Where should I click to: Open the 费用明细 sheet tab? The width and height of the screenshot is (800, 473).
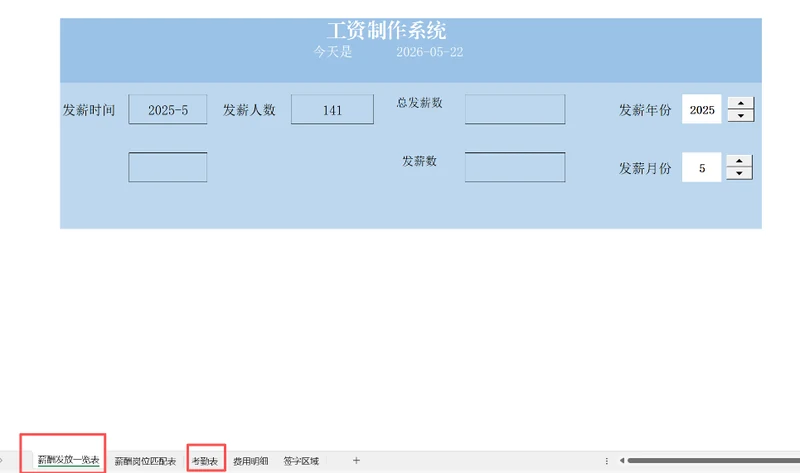(x=251, y=461)
